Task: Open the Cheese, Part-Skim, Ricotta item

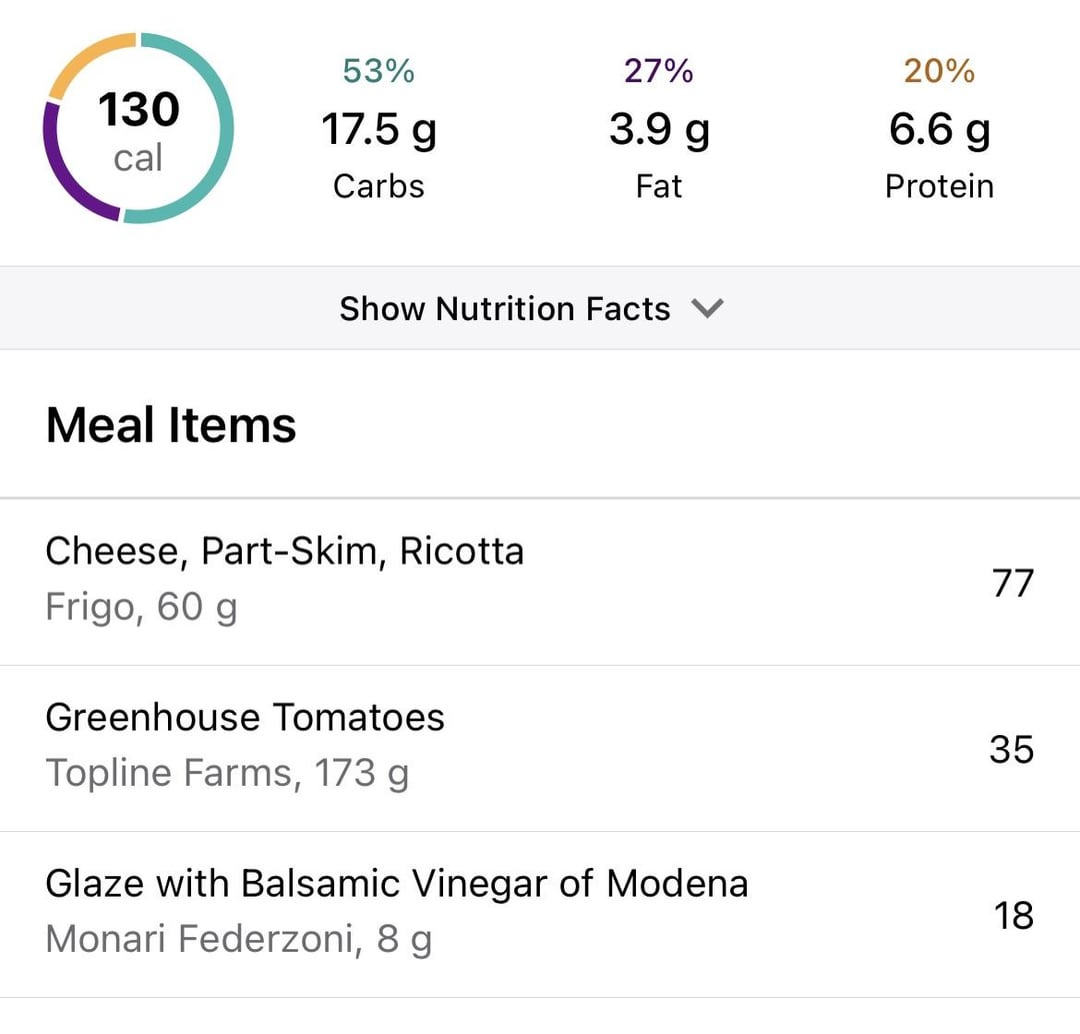Action: [540, 582]
